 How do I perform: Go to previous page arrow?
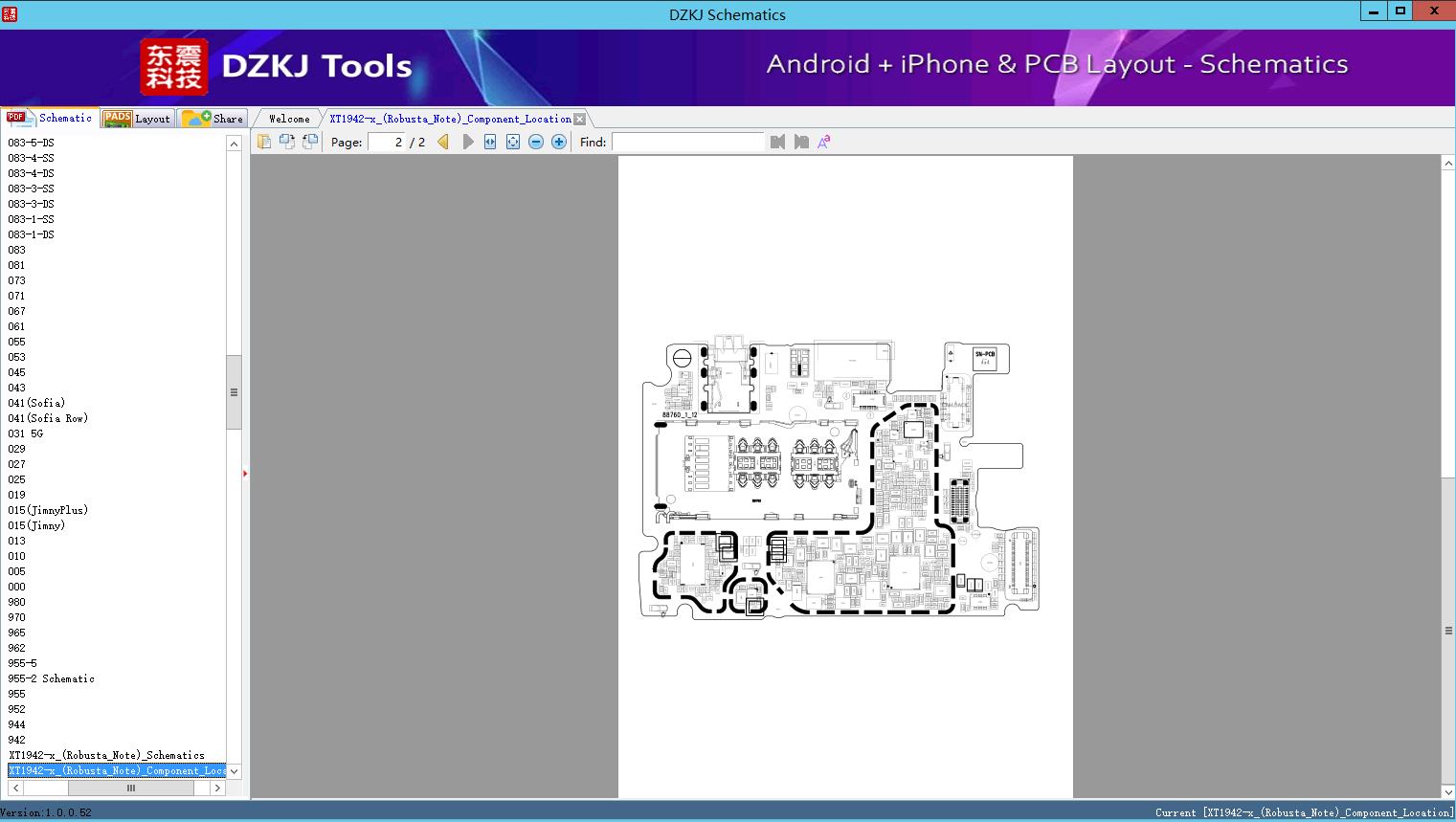click(x=443, y=142)
